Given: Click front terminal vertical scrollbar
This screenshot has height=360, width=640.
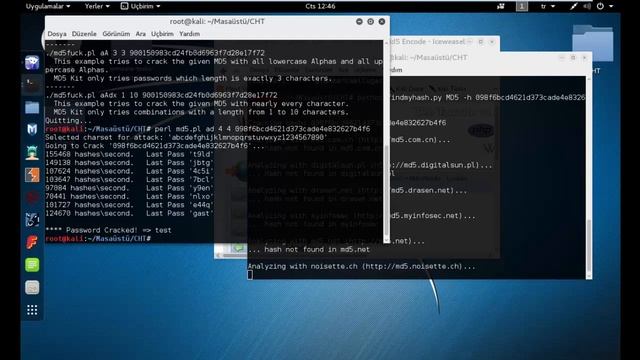Looking at the screenshot, I should tap(386, 141).
